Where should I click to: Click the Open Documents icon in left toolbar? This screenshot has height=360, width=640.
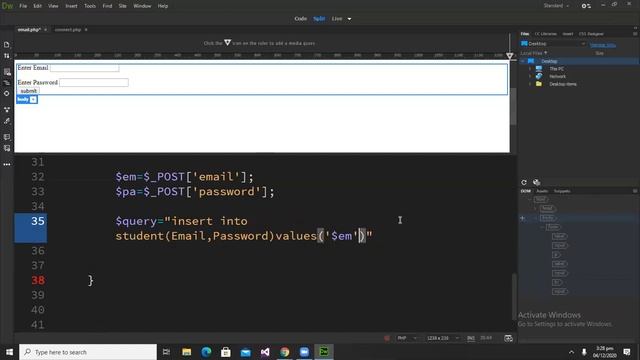[7, 44]
